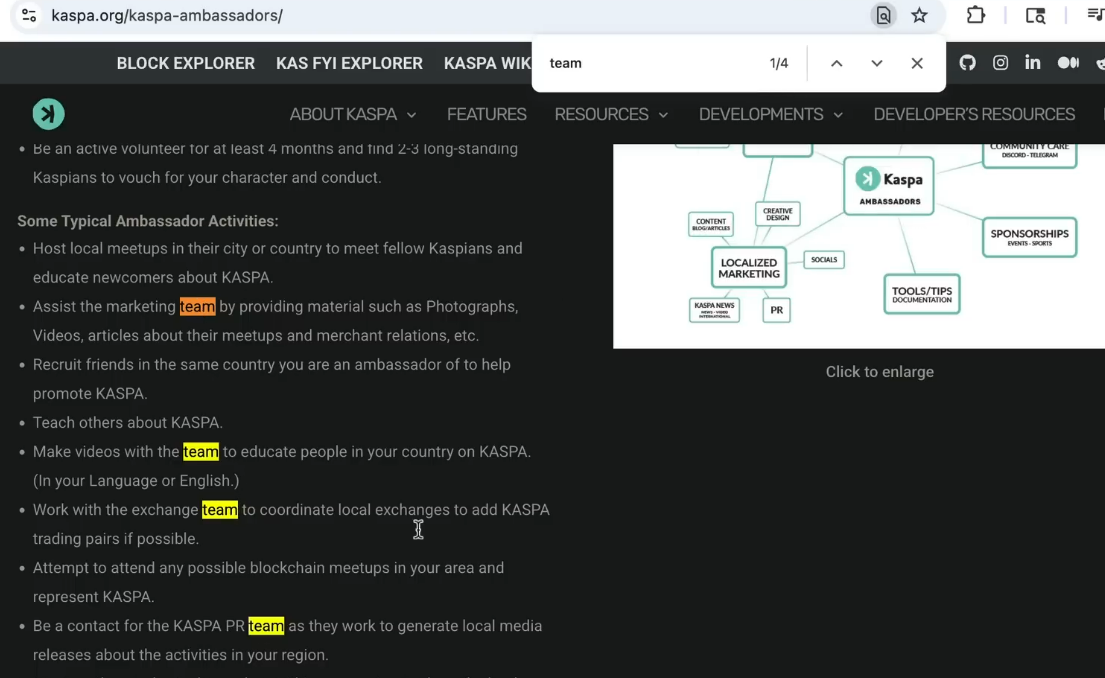The width and height of the screenshot is (1105, 678).
Task: Expand the RESOURCES menu
Action: point(611,114)
